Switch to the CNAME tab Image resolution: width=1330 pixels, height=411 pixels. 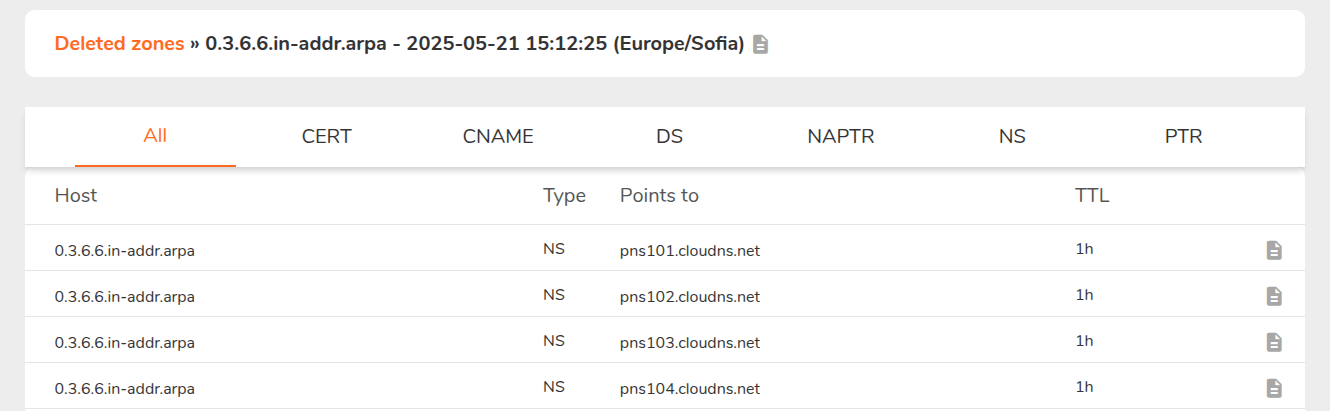tap(498, 137)
